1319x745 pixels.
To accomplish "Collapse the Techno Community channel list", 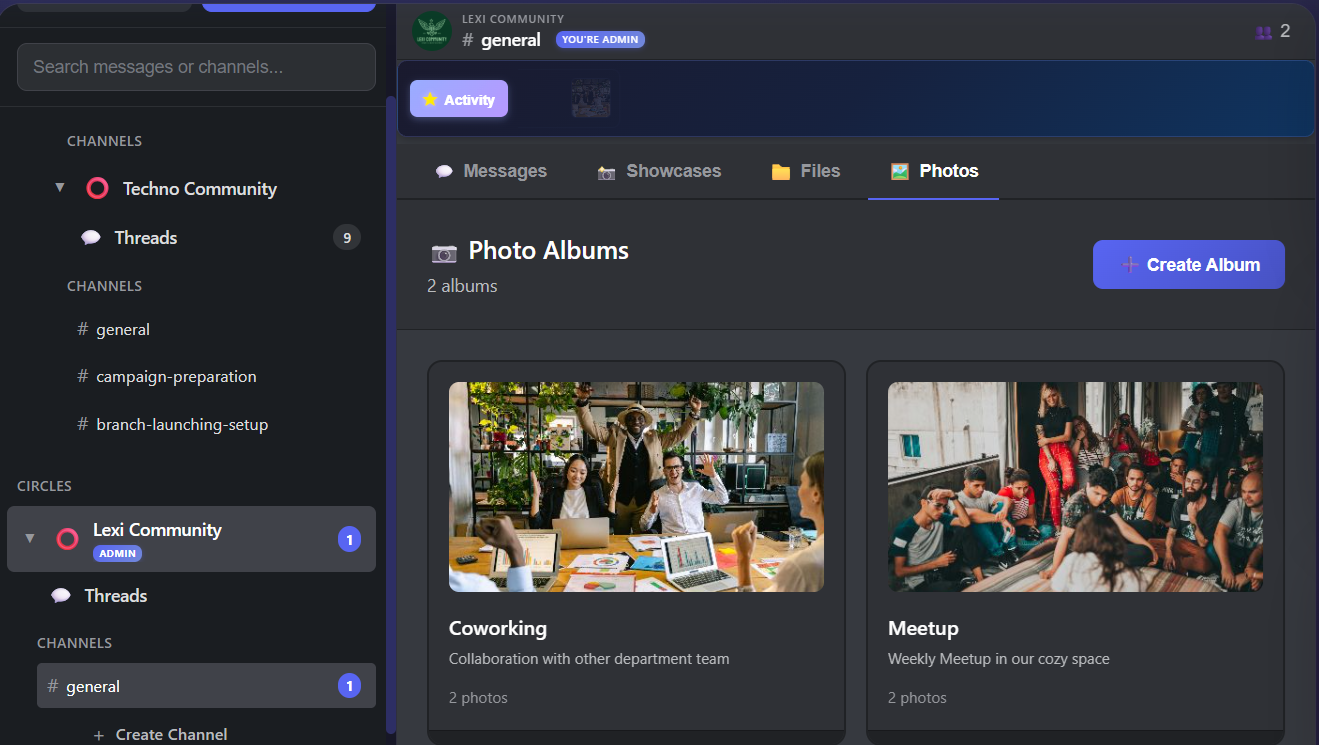I will 60,187.
